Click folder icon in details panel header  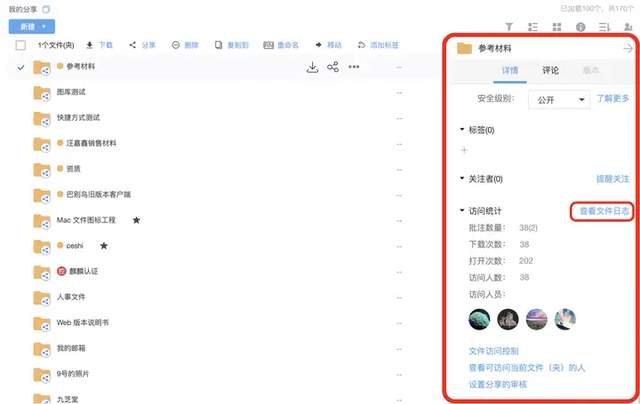click(x=464, y=48)
